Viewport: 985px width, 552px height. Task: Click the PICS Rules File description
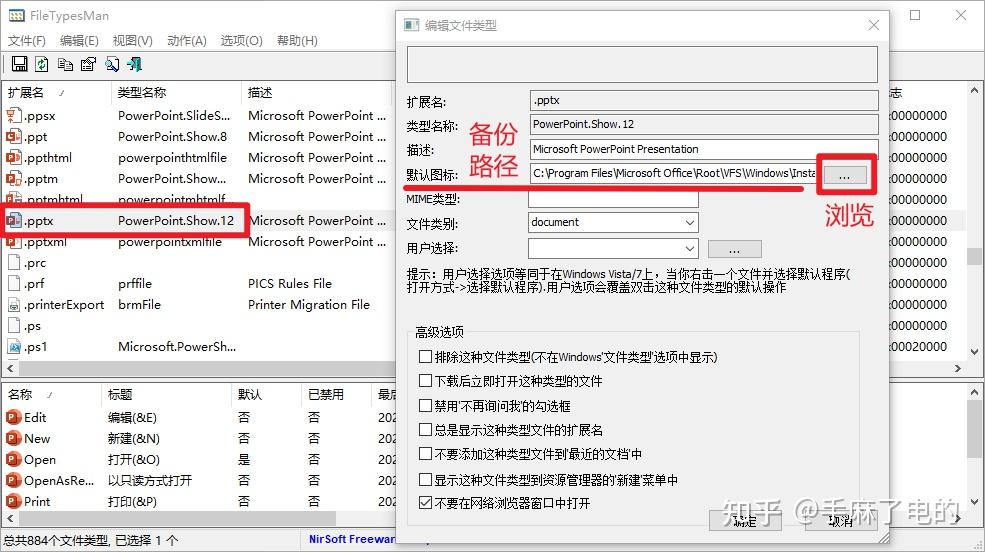click(x=290, y=283)
